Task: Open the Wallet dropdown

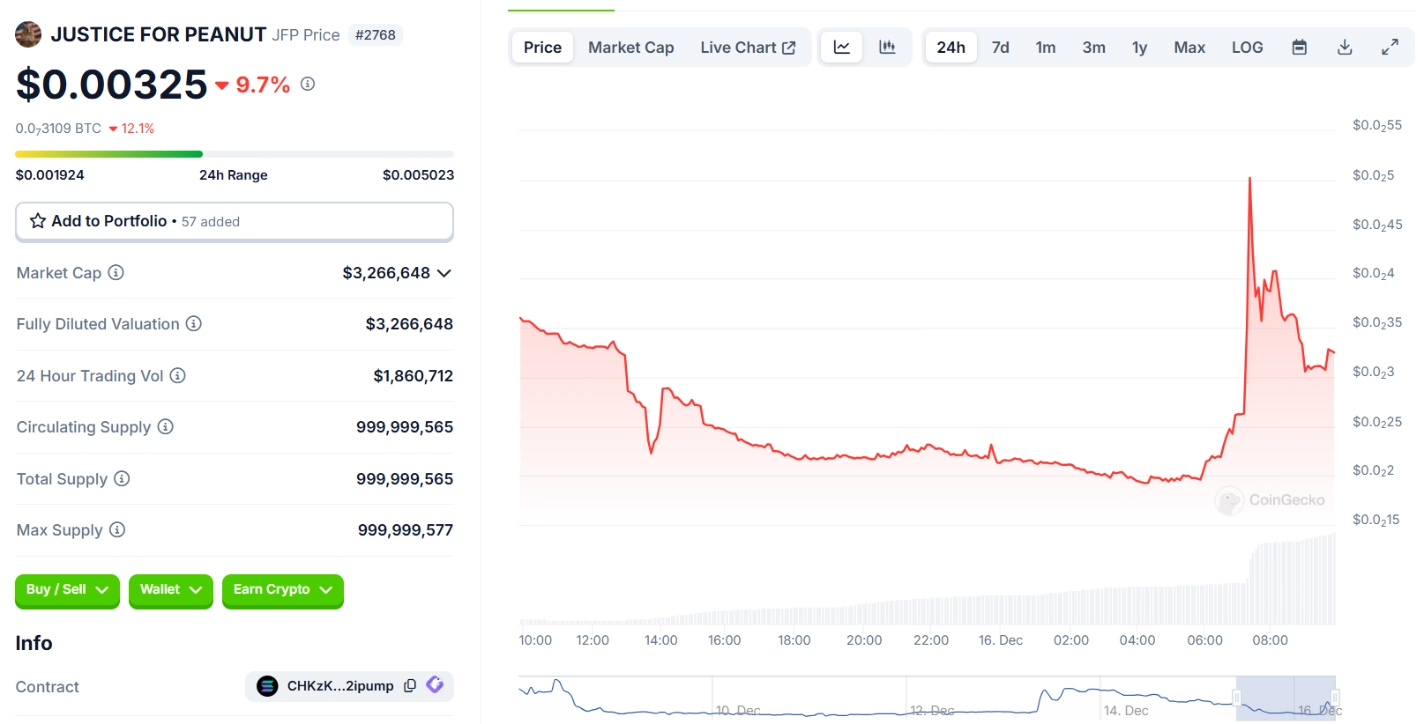Action: [x=171, y=590]
